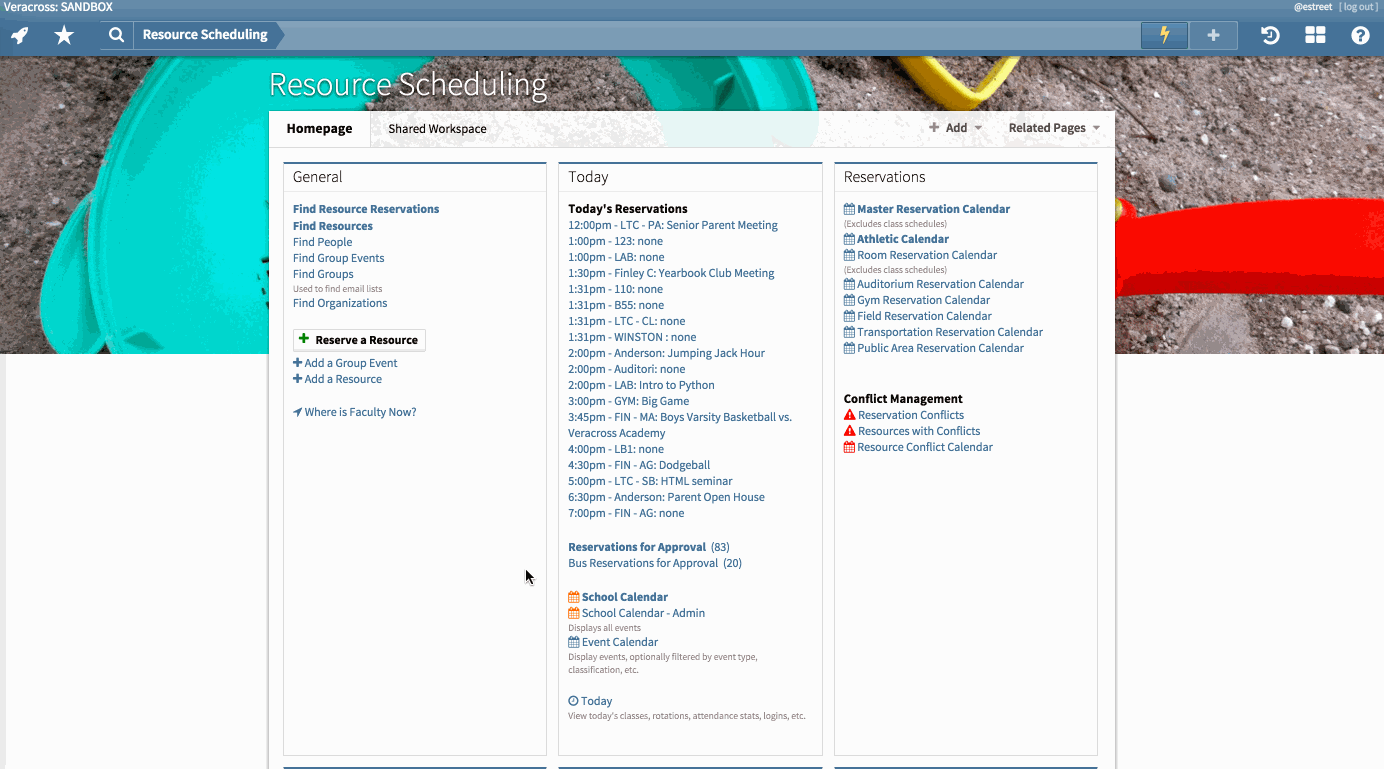
Task: Click the plus icon in the top toolbar
Action: tap(1212, 34)
